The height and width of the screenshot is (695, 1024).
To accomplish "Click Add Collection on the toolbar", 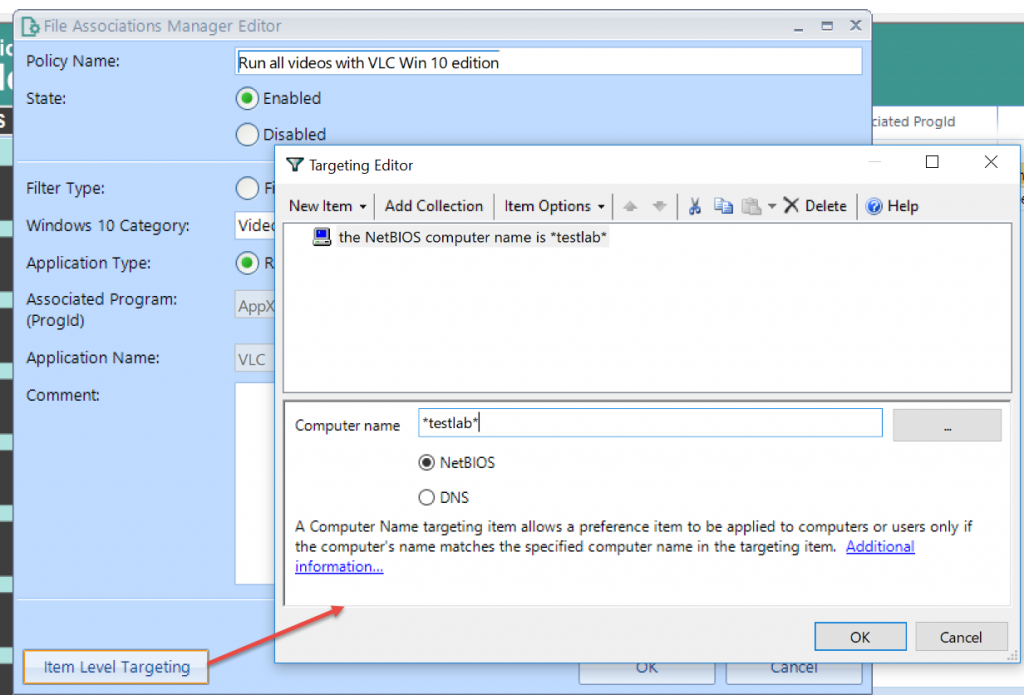I will pyautogui.click(x=433, y=206).
